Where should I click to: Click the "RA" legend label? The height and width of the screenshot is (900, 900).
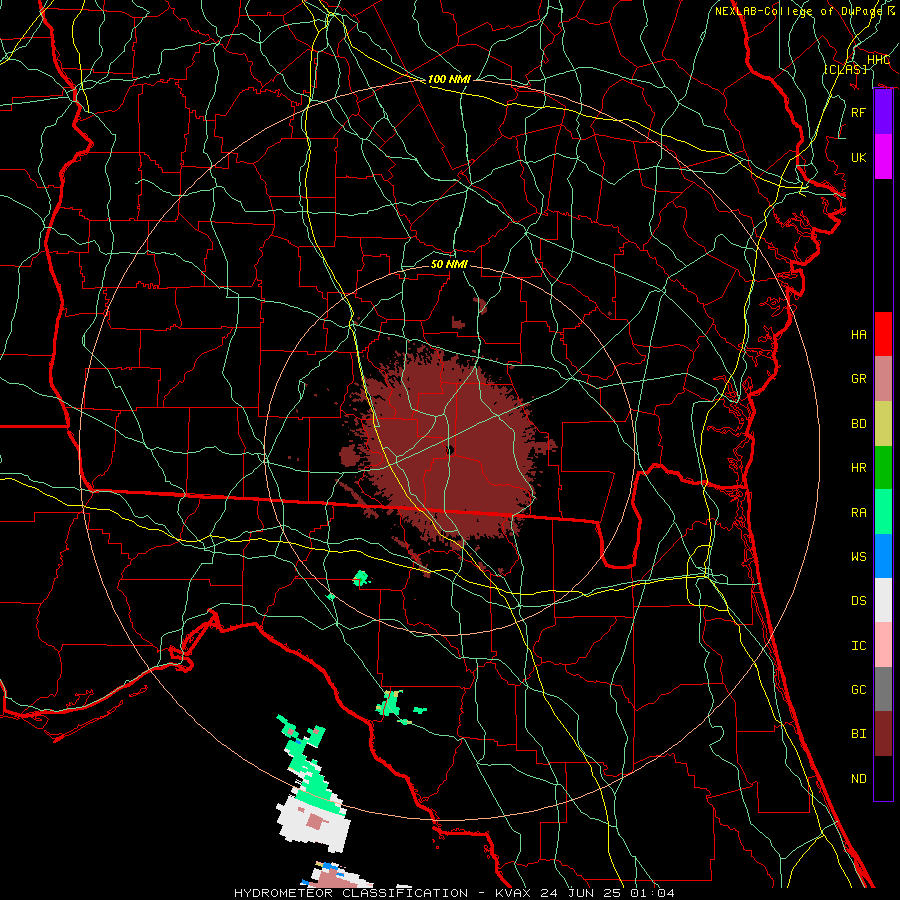pos(859,513)
